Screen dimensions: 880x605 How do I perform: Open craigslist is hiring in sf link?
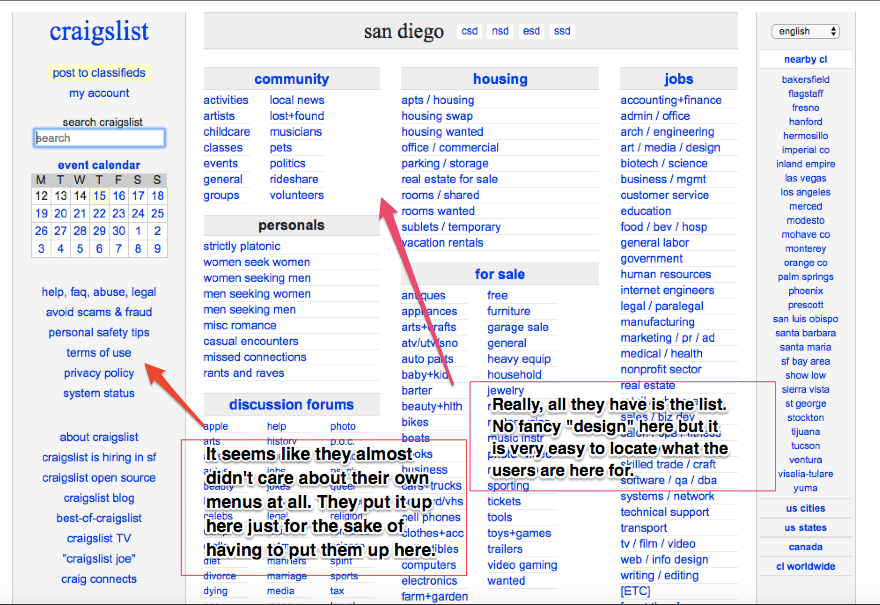point(99,457)
